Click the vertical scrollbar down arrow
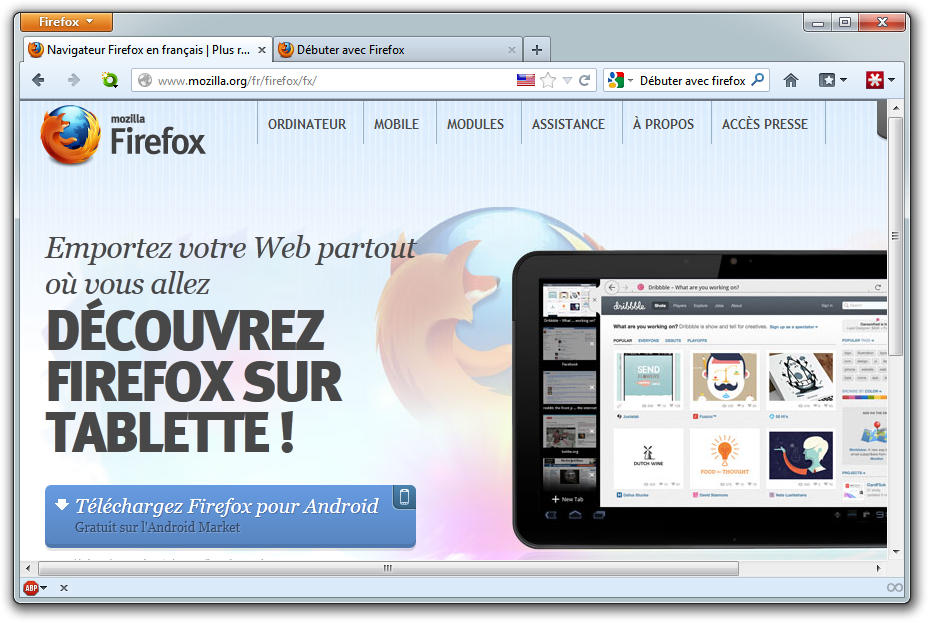 click(x=896, y=551)
